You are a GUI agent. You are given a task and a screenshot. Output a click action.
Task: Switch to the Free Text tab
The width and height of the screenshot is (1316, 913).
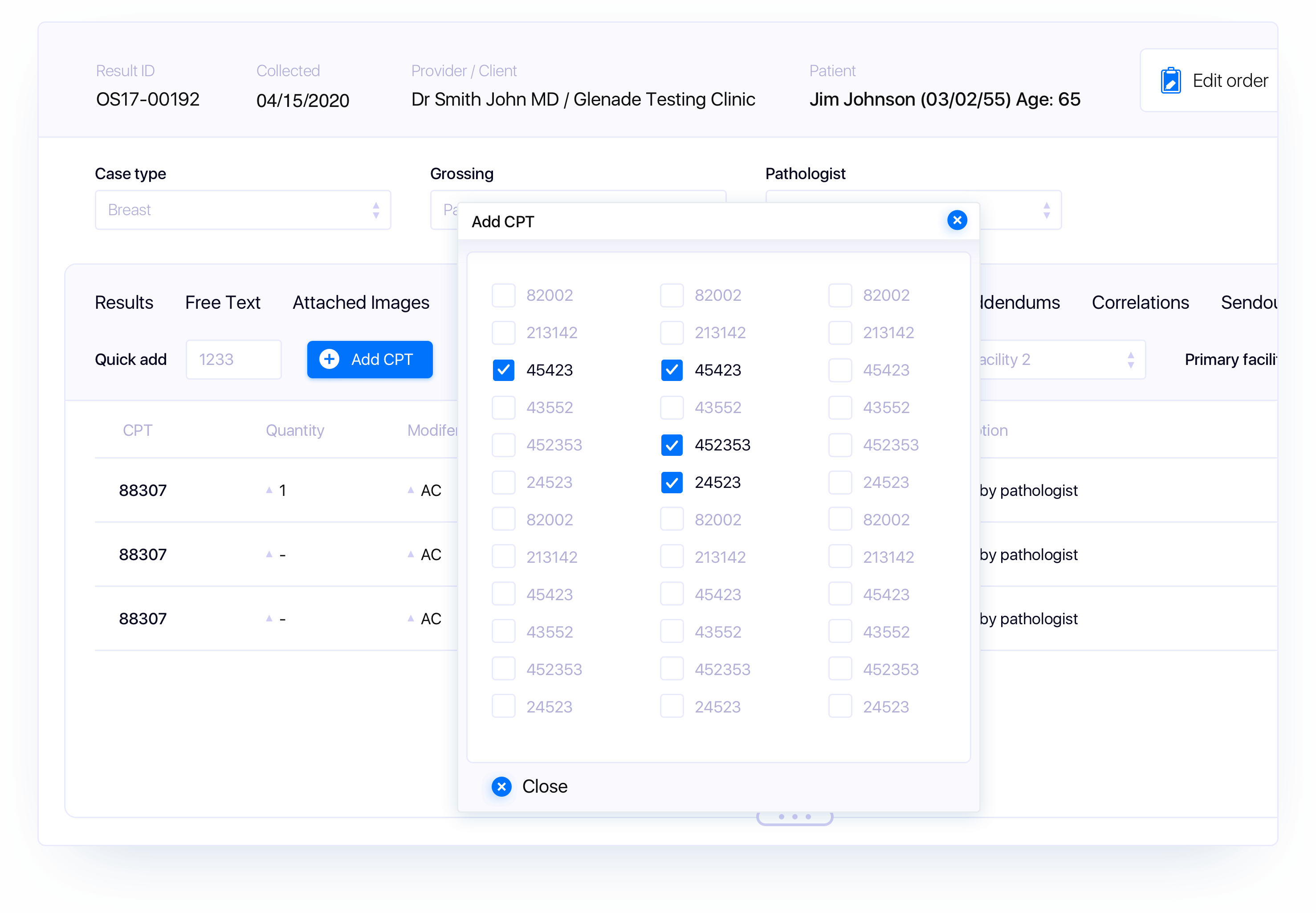click(x=222, y=303)
